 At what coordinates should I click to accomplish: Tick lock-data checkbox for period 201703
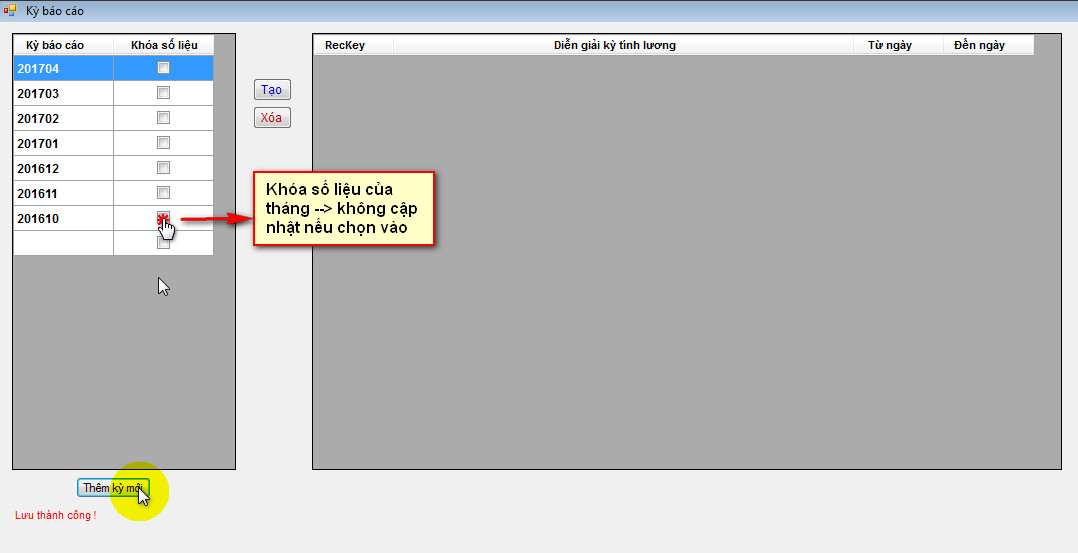point(163,92)
